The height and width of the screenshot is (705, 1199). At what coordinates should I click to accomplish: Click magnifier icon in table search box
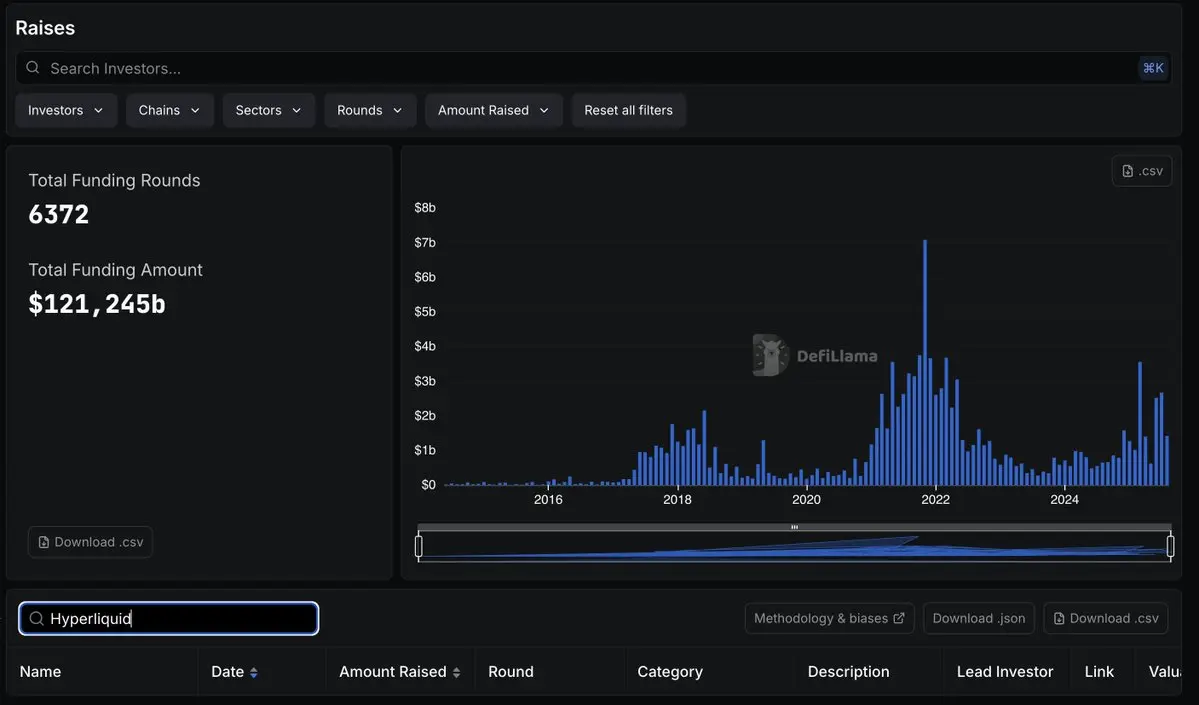(x=36, y=618)
